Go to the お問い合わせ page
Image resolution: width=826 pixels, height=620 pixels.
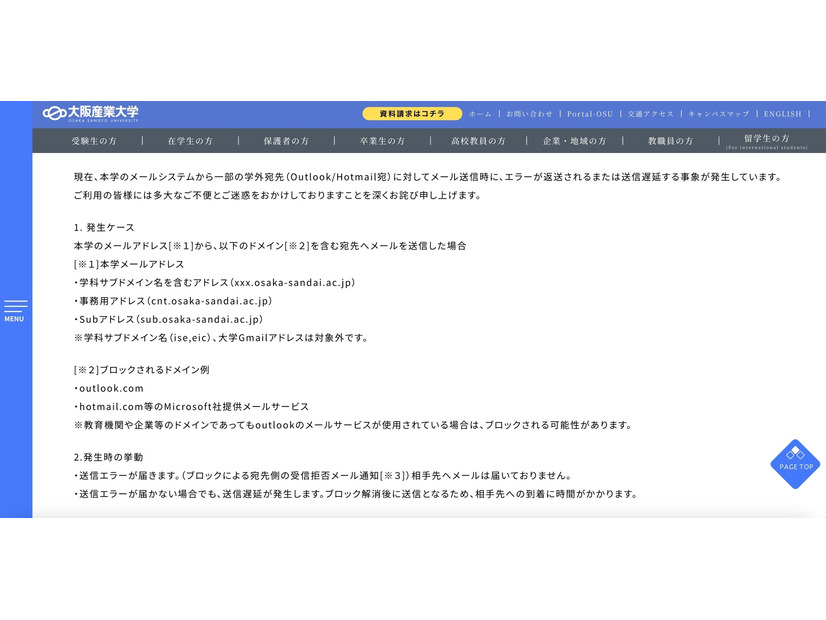[x=530, y=114]
